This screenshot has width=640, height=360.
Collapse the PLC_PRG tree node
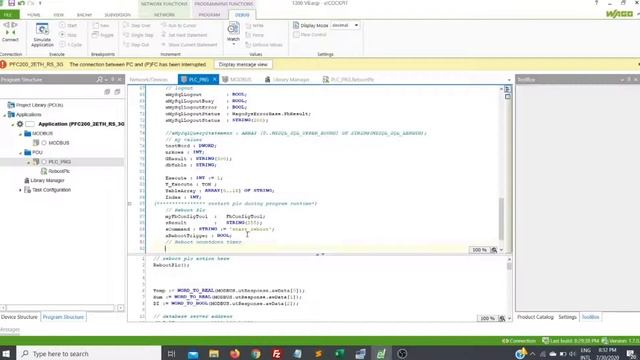[29, 162]
